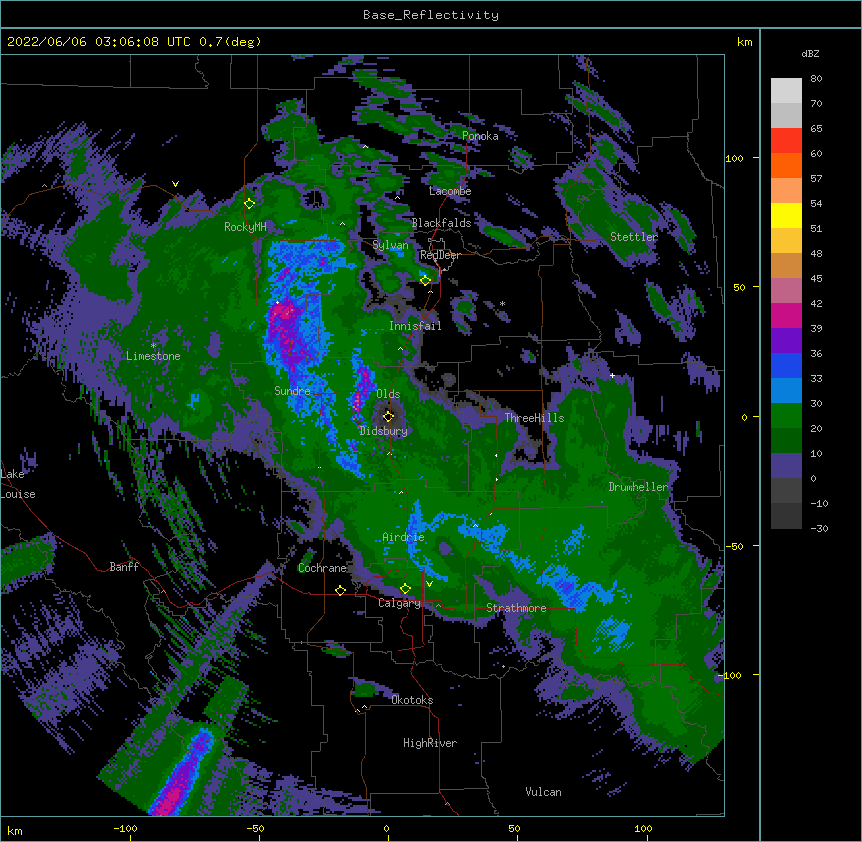Select the darkest gray -30 dBZ legend swatch

point(786,516)
